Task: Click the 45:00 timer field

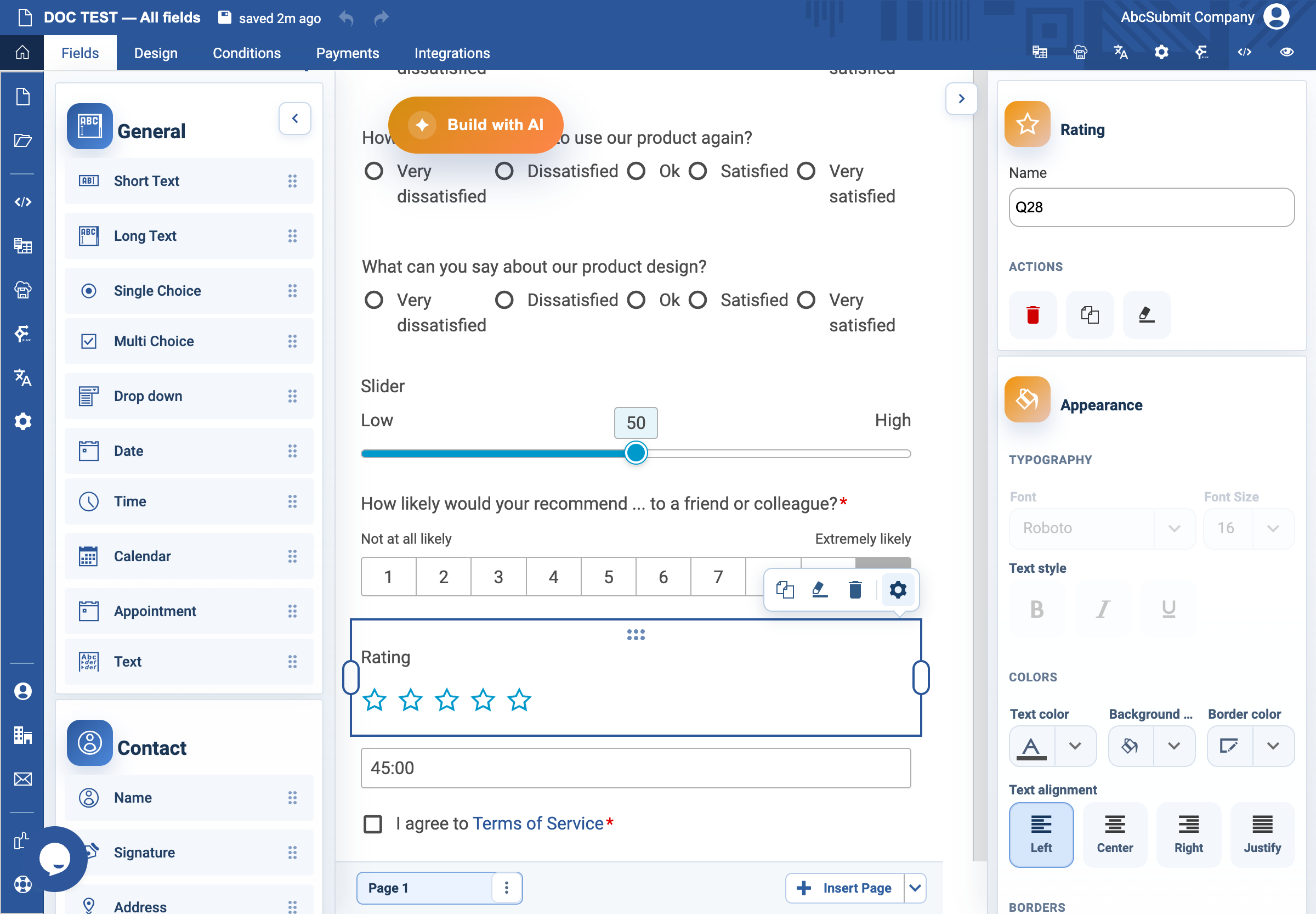Action: [636, 768]
